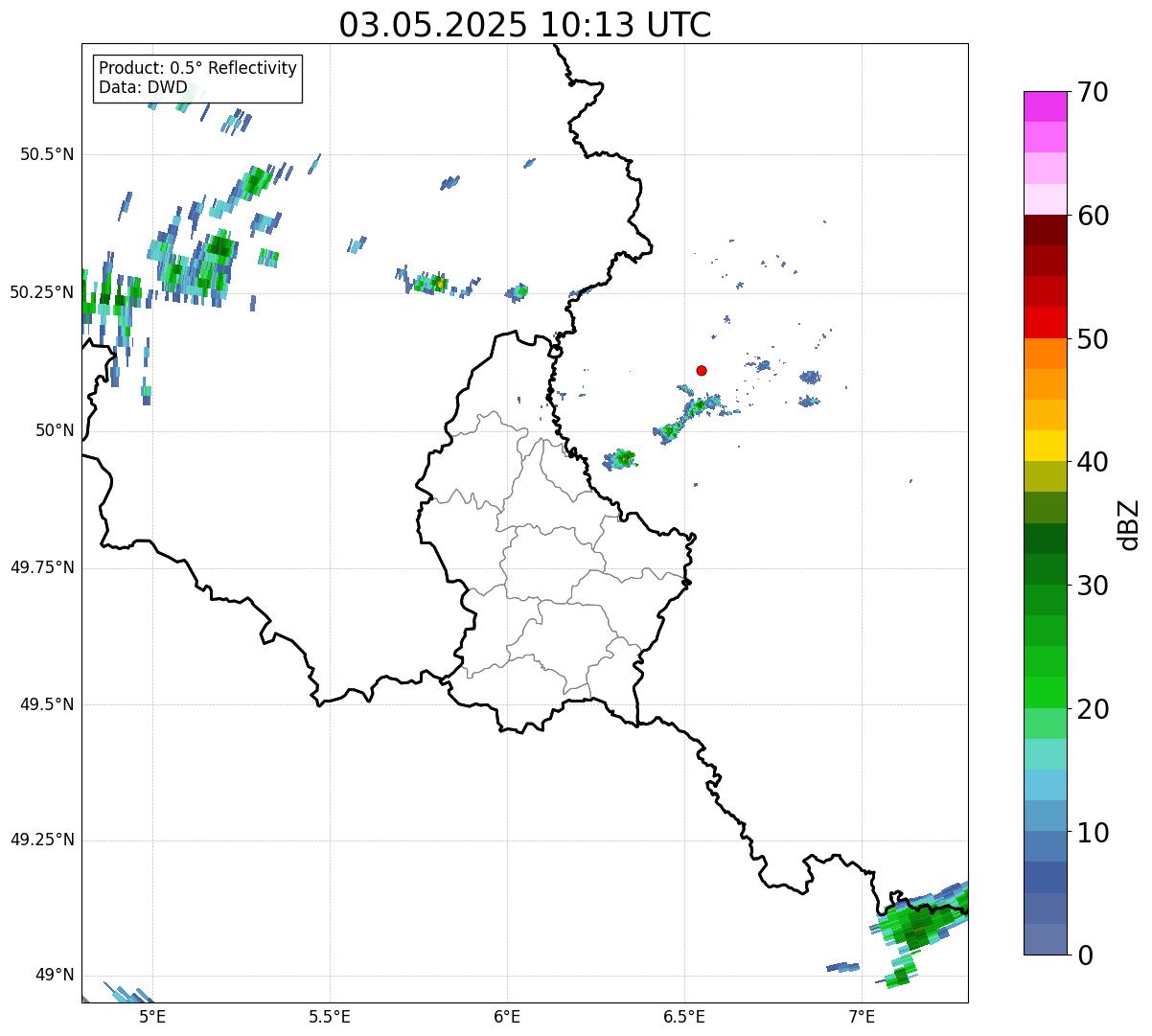Image resolution: width=1152 pixels, height=1036 pixels.
Task: Click the 49.25°N latitude label
Action: click(42, 840)
